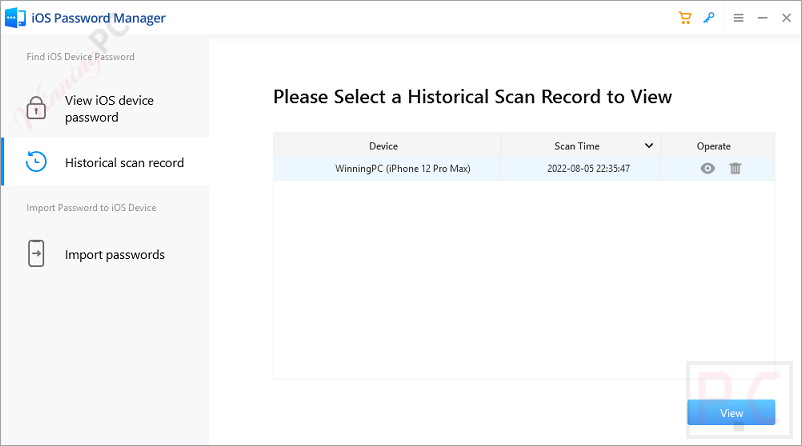The height and width of the screenshot is (446, 802).
Task: Open the shopping cart purchase icon
Action: [684, 18]
